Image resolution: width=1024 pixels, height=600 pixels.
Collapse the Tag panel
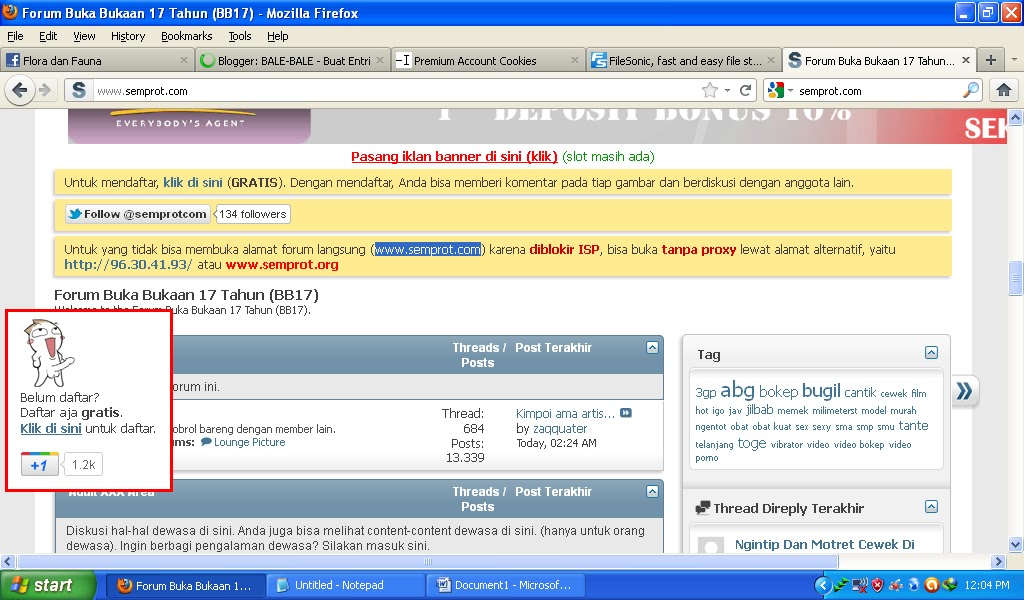tap(932, 352)
